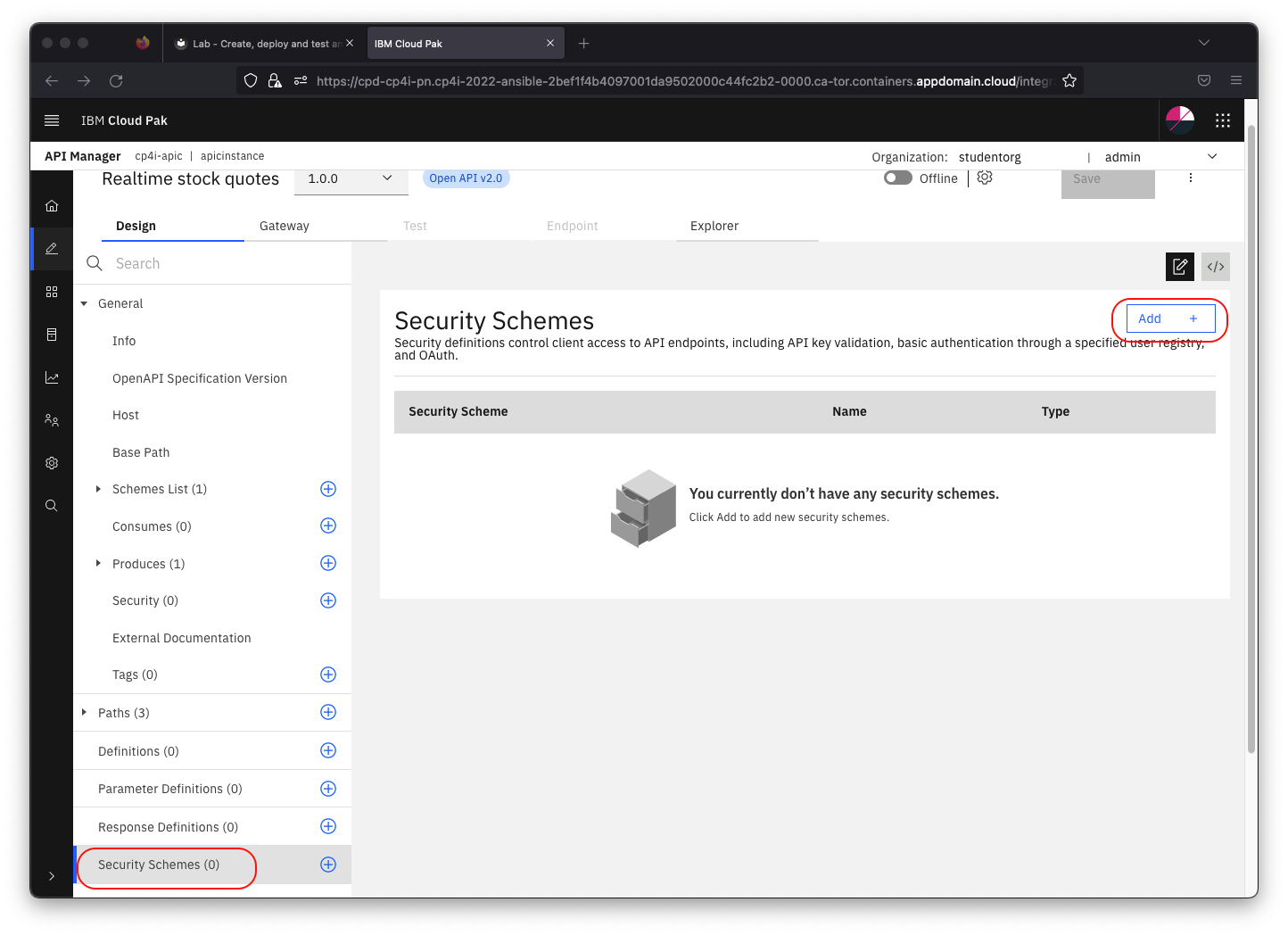
Task: Expand the Schemes List (1) node
Action: tap(98, 489)
